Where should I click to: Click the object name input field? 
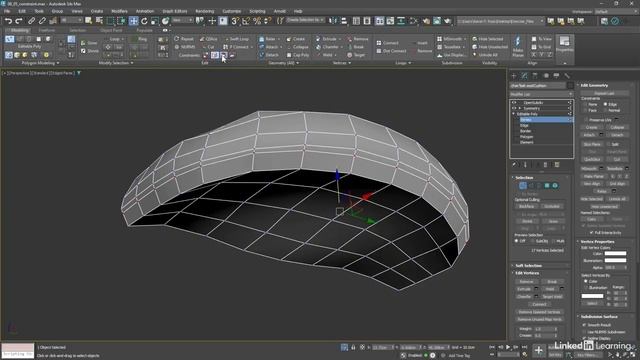coord(538,85)
